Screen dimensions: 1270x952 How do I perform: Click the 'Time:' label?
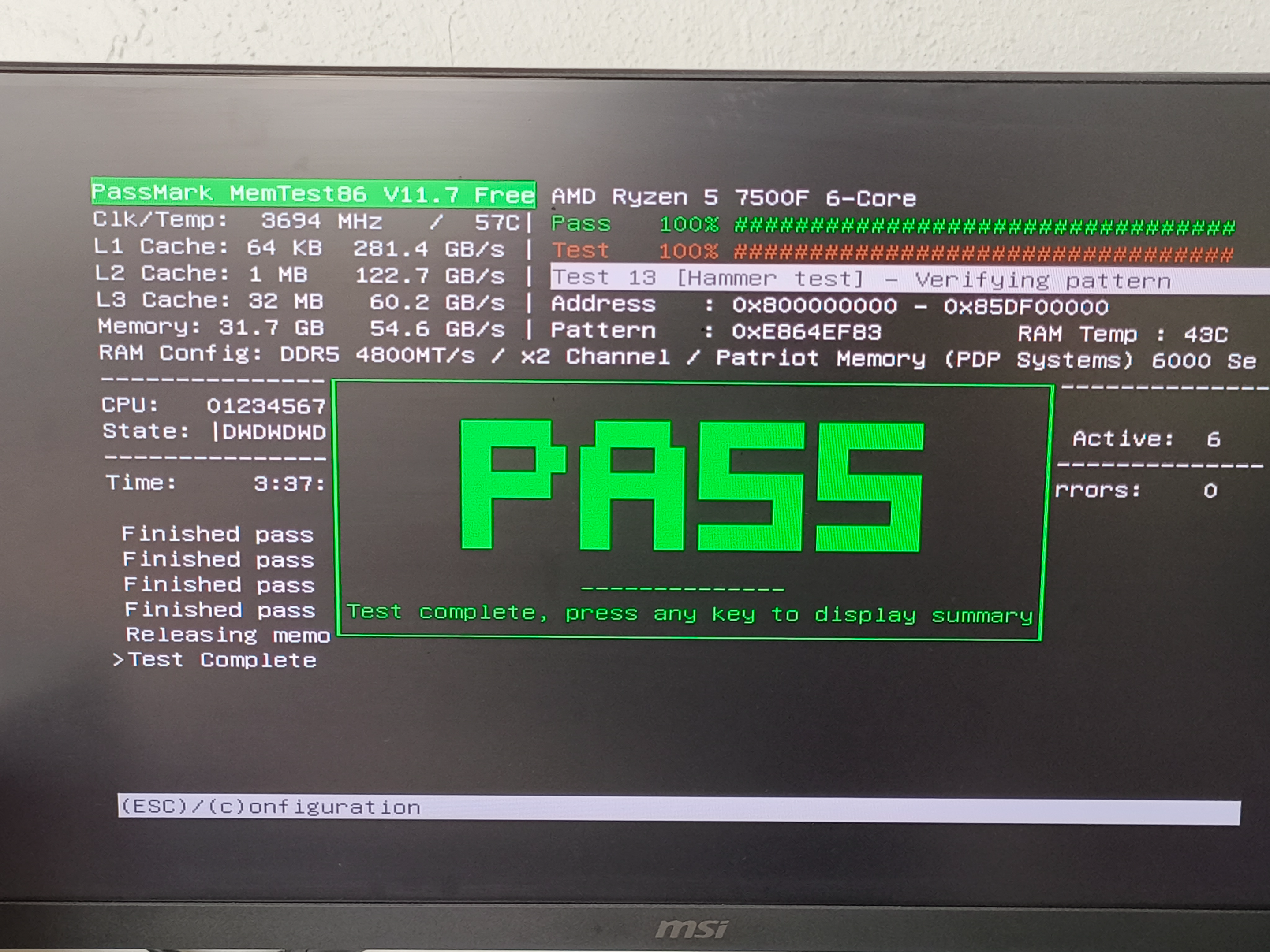pos(141,483)
